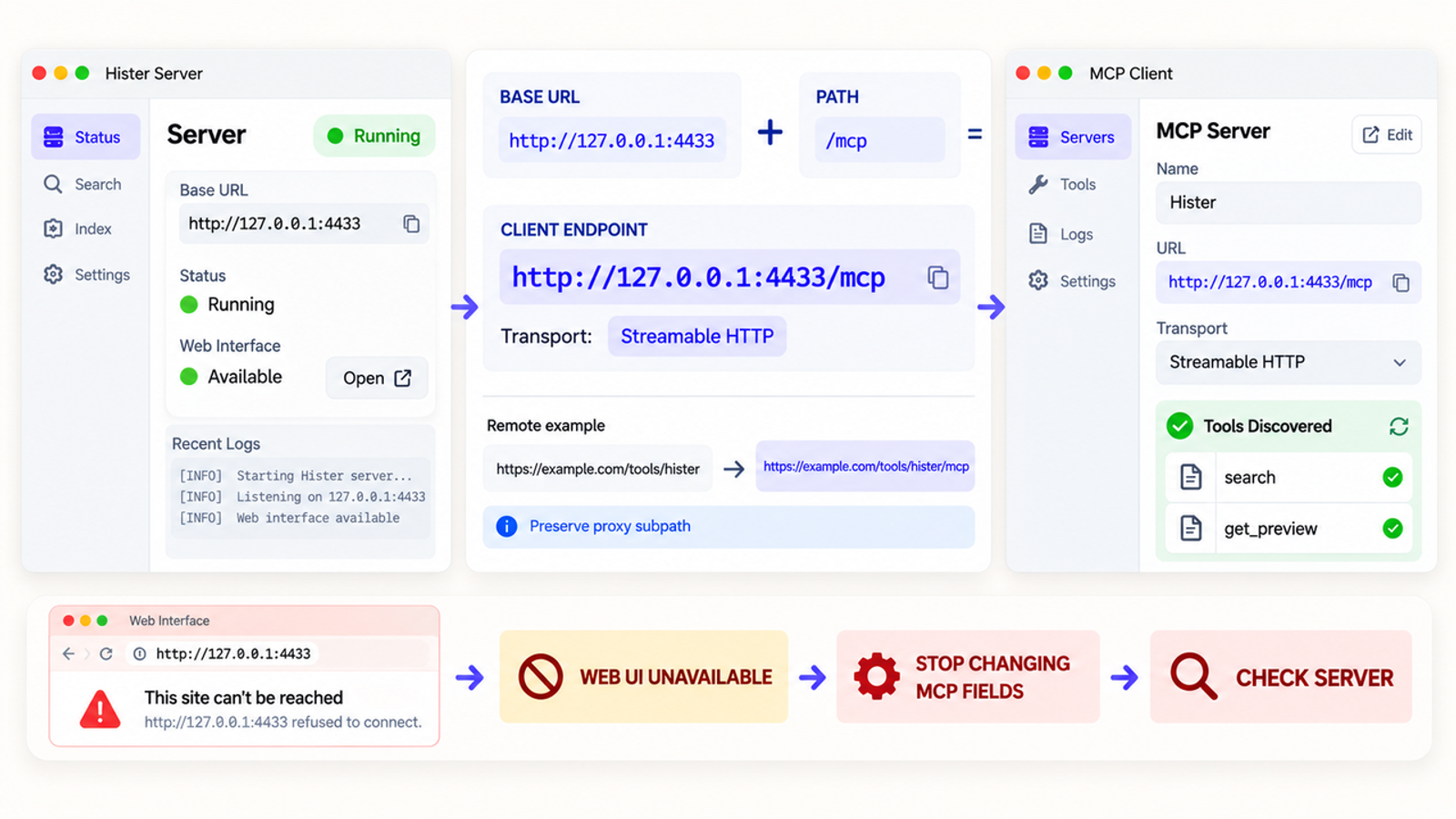Image resolution: width=1456 pixels, height=819 pixels.
Task: Click the Web UI Unavailable prohibited icon
Action: 541,677
